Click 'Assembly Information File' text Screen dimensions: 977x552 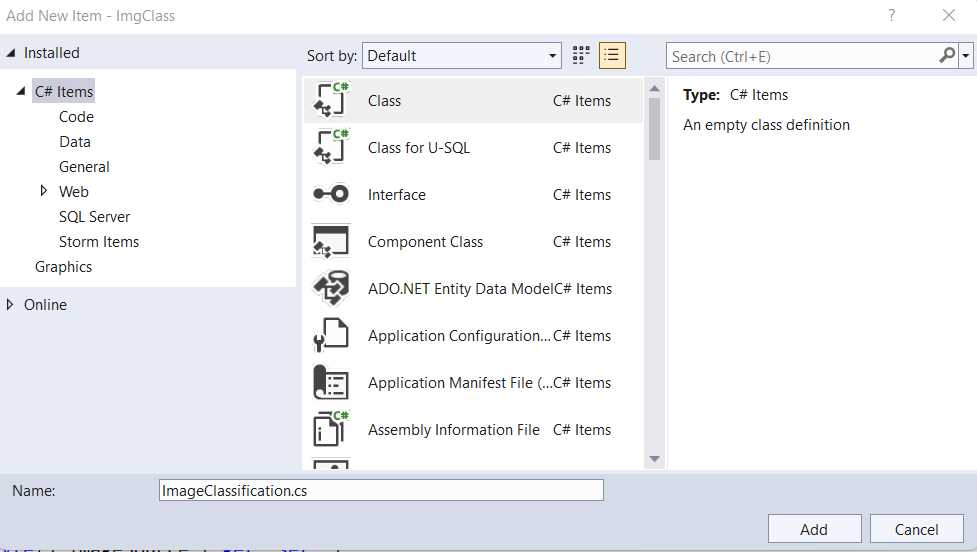pyautogui.click(x=454, y=430)
